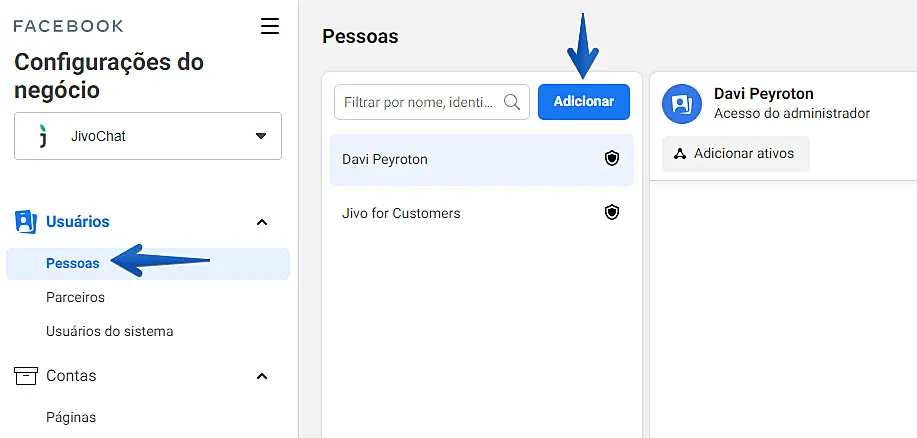The height and width of the screenshot is (438, 917).
Task: Click Davi Peyroton's admin shield icon
Action: pos(612,159)
